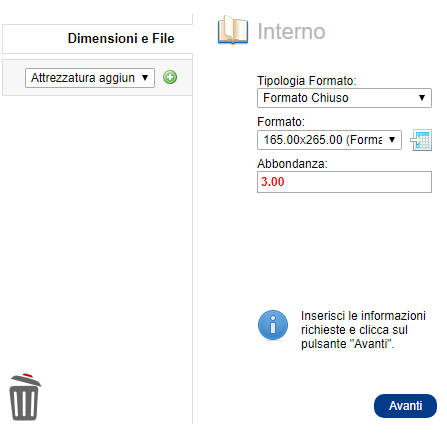Focus the Abbondanza input field
This screenshot has height=434, width=447.
tap(344, 182)
